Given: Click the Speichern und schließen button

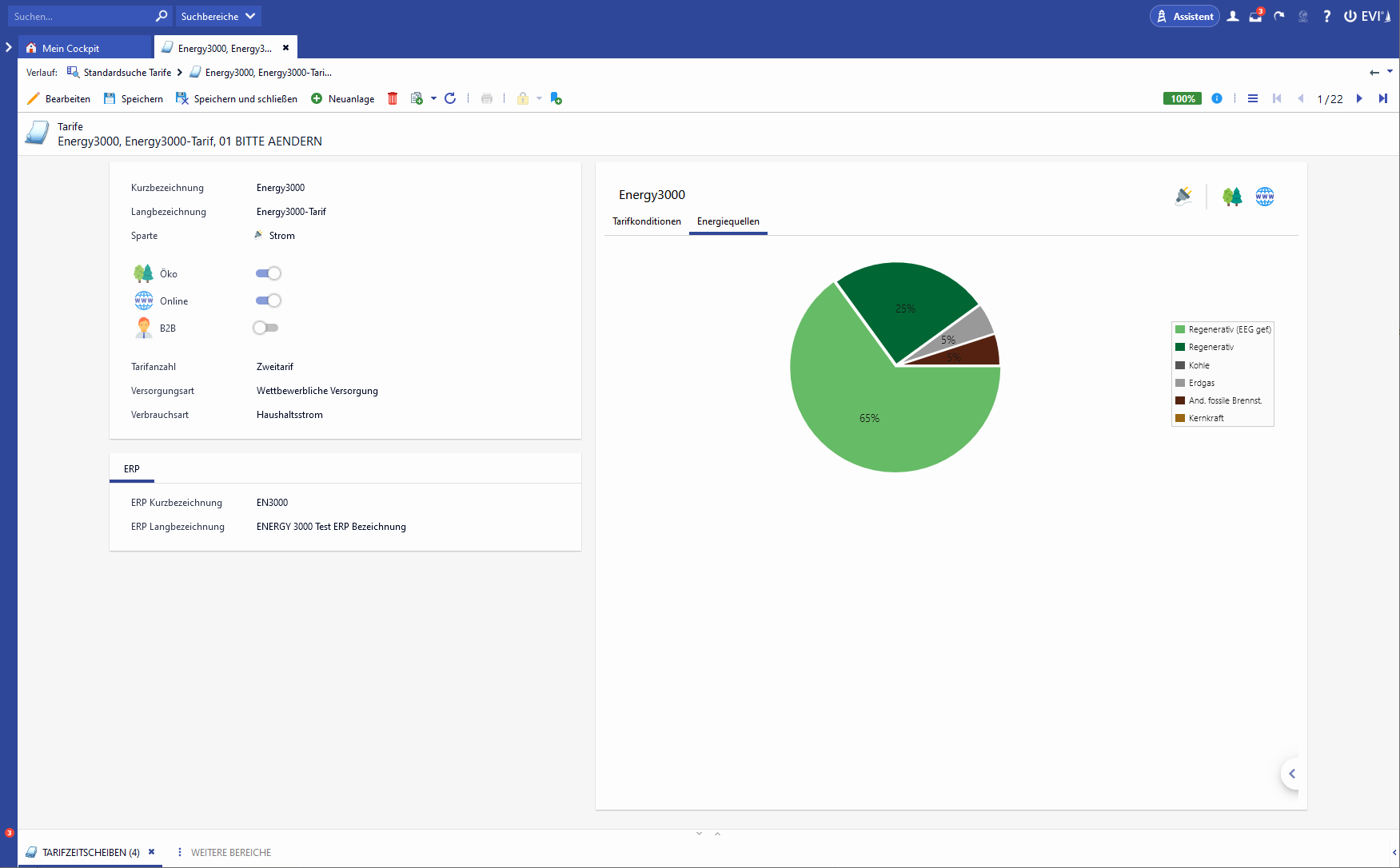Looking at the screenshot, I should 237,98.
